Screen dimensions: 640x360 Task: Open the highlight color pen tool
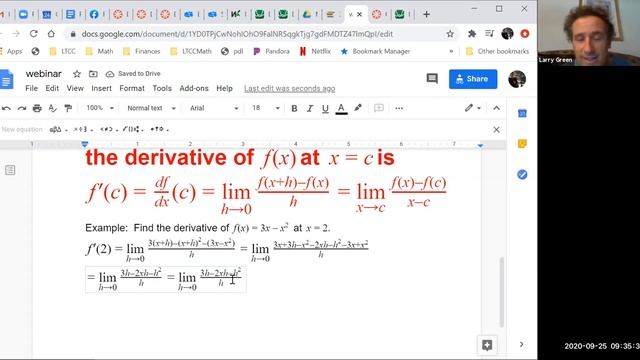click(x=358, y=108)
